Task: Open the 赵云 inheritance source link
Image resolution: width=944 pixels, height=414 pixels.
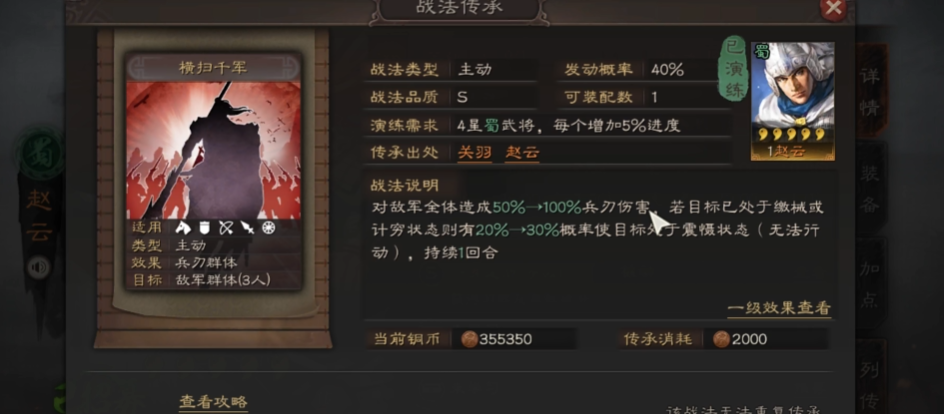Action: [x=521, y=152]
